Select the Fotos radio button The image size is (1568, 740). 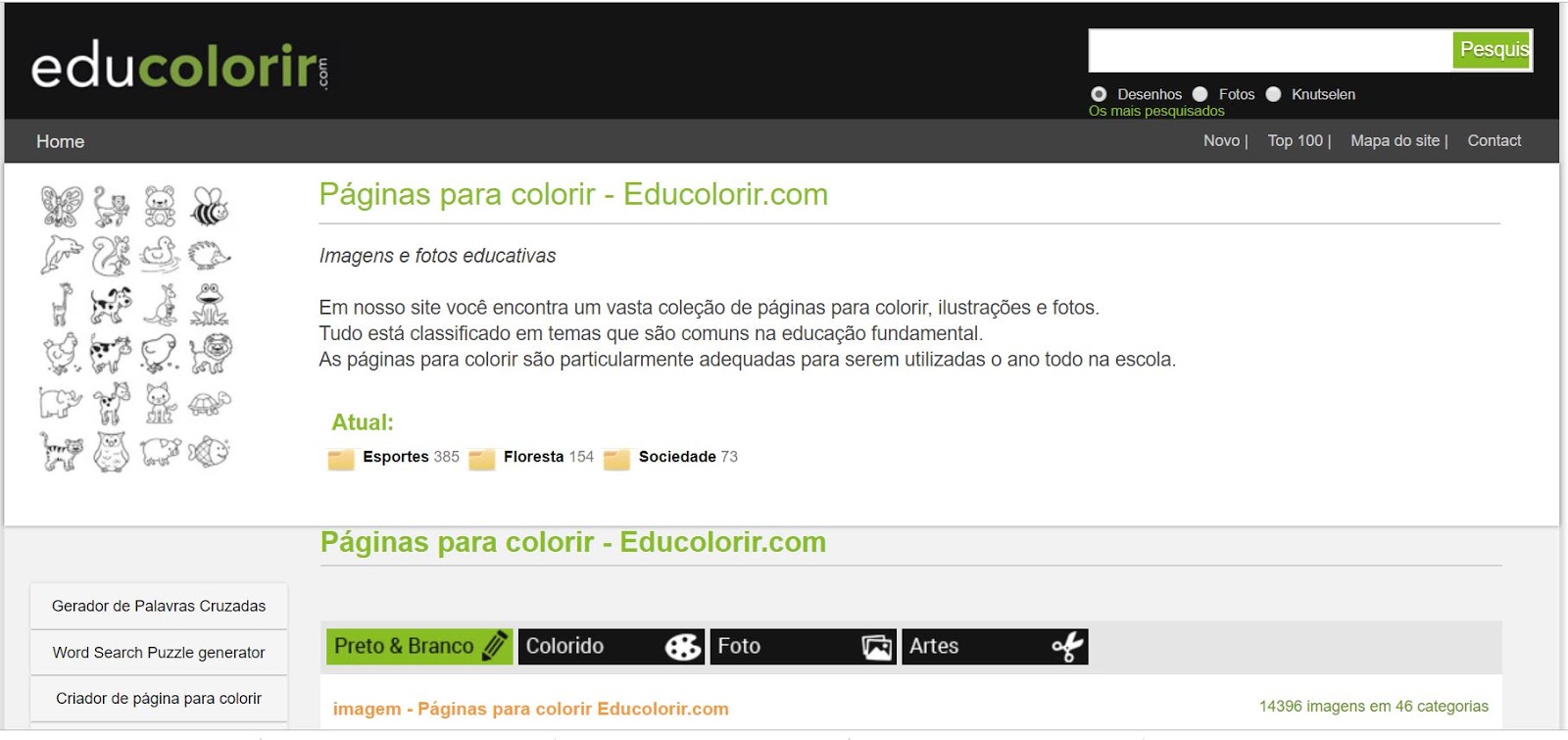(1200, 94)
